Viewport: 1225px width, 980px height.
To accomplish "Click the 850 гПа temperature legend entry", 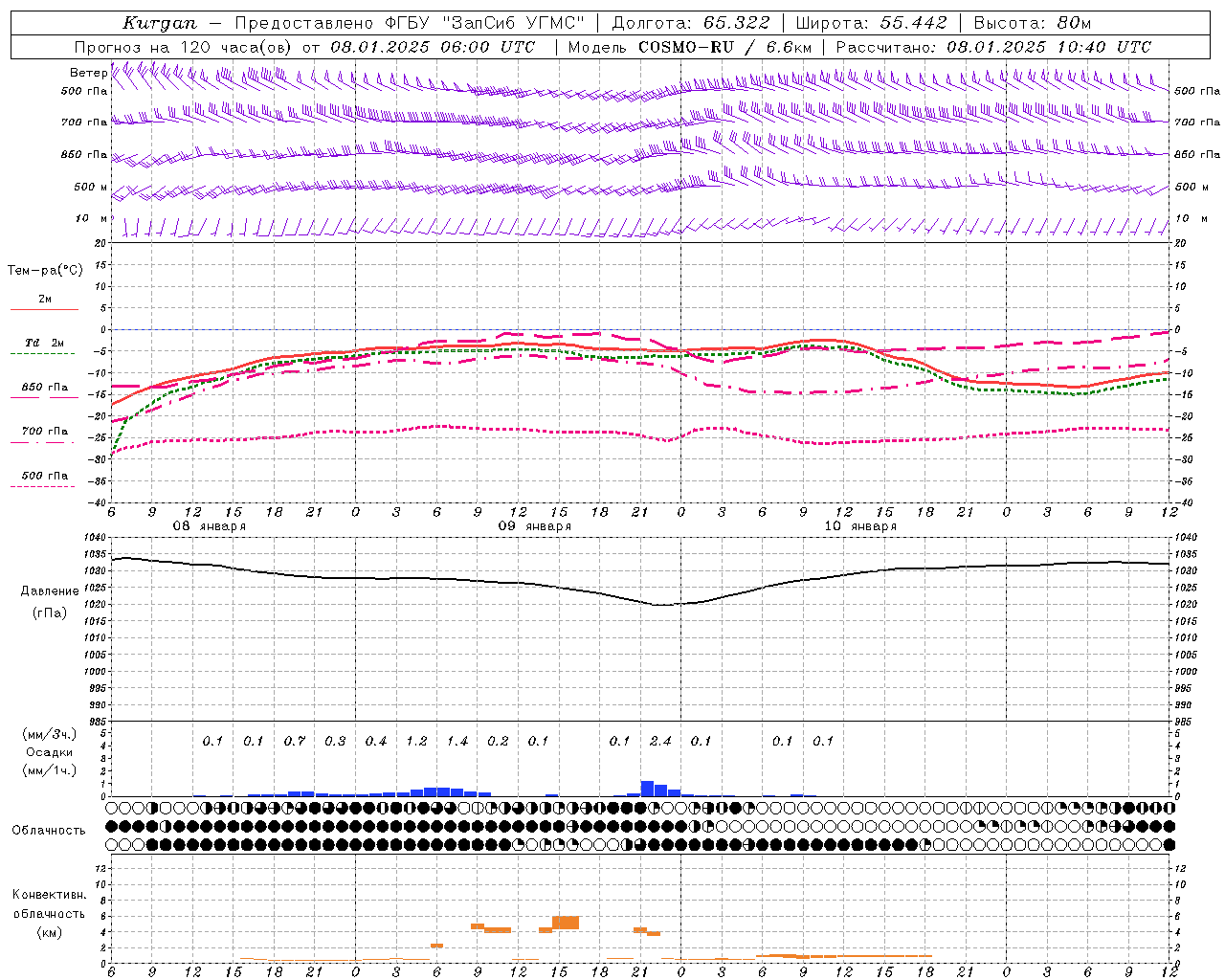I will click(x=44, y=388).
